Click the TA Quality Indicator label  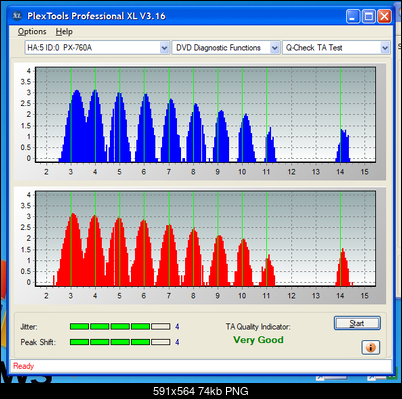point(258,327)
